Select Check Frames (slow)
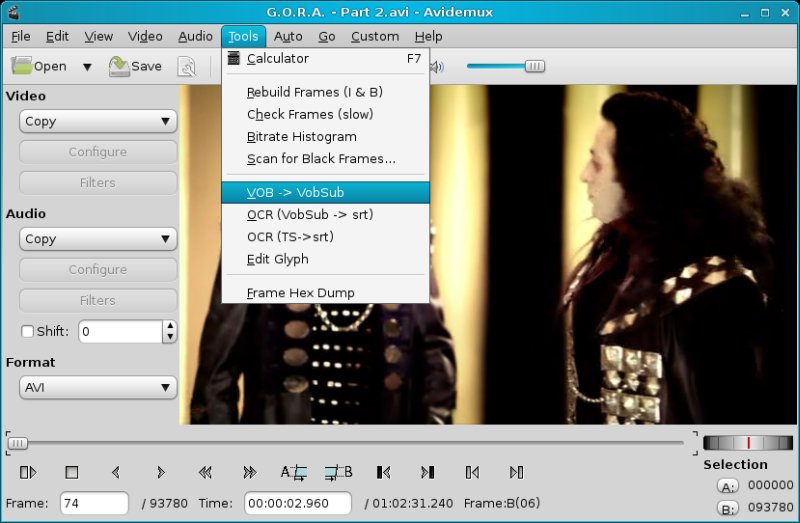800x523 pixels. (325, 114)
